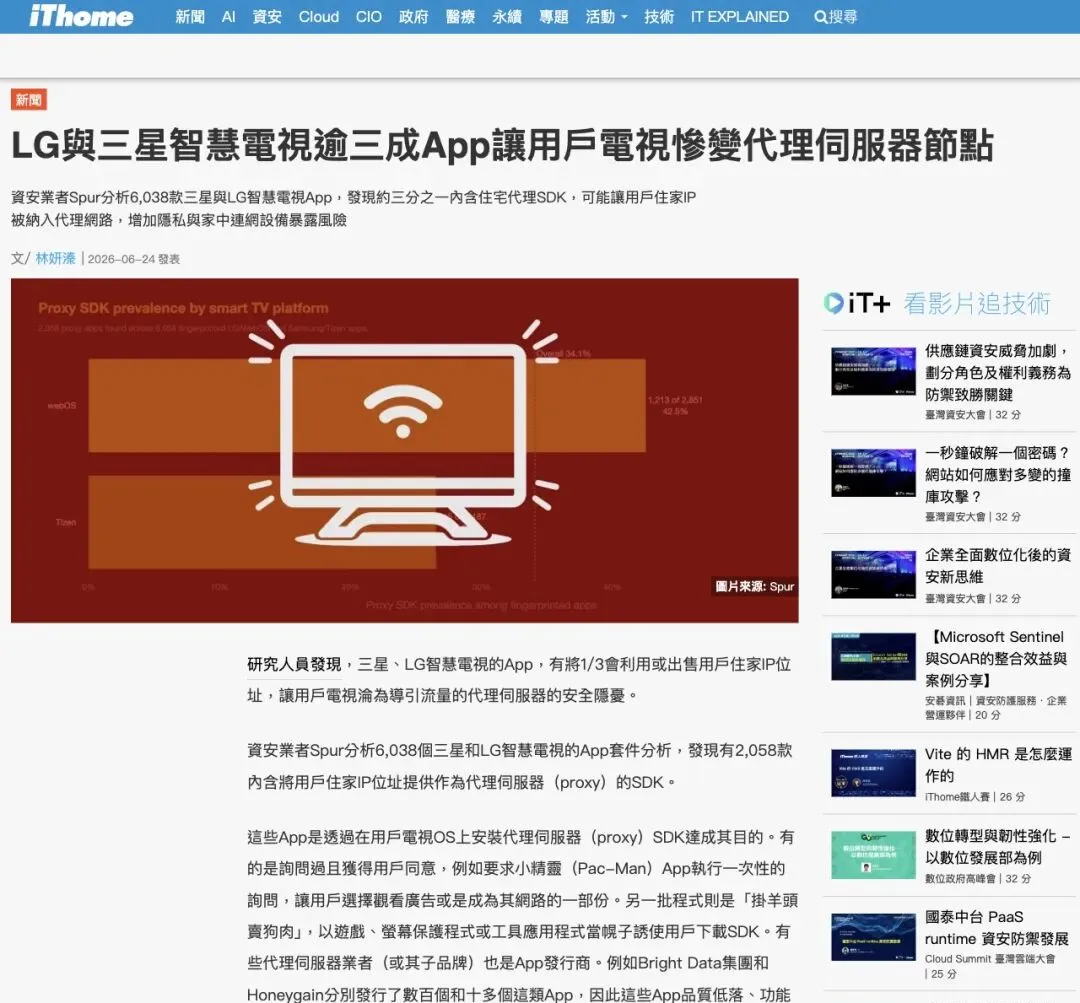
Task: Open thumbnail for 企業全面數位化後的資安新思維
Action: [x=873, y=575]
